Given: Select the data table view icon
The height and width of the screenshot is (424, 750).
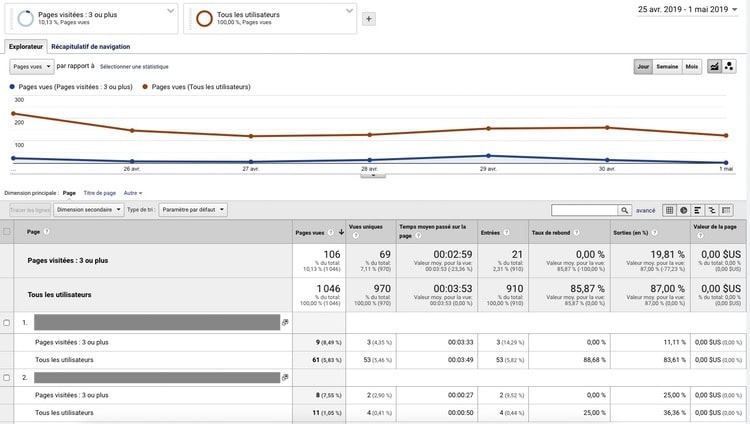Looking at the screenshot, I should pyautogui.click(x=669, y=210).
